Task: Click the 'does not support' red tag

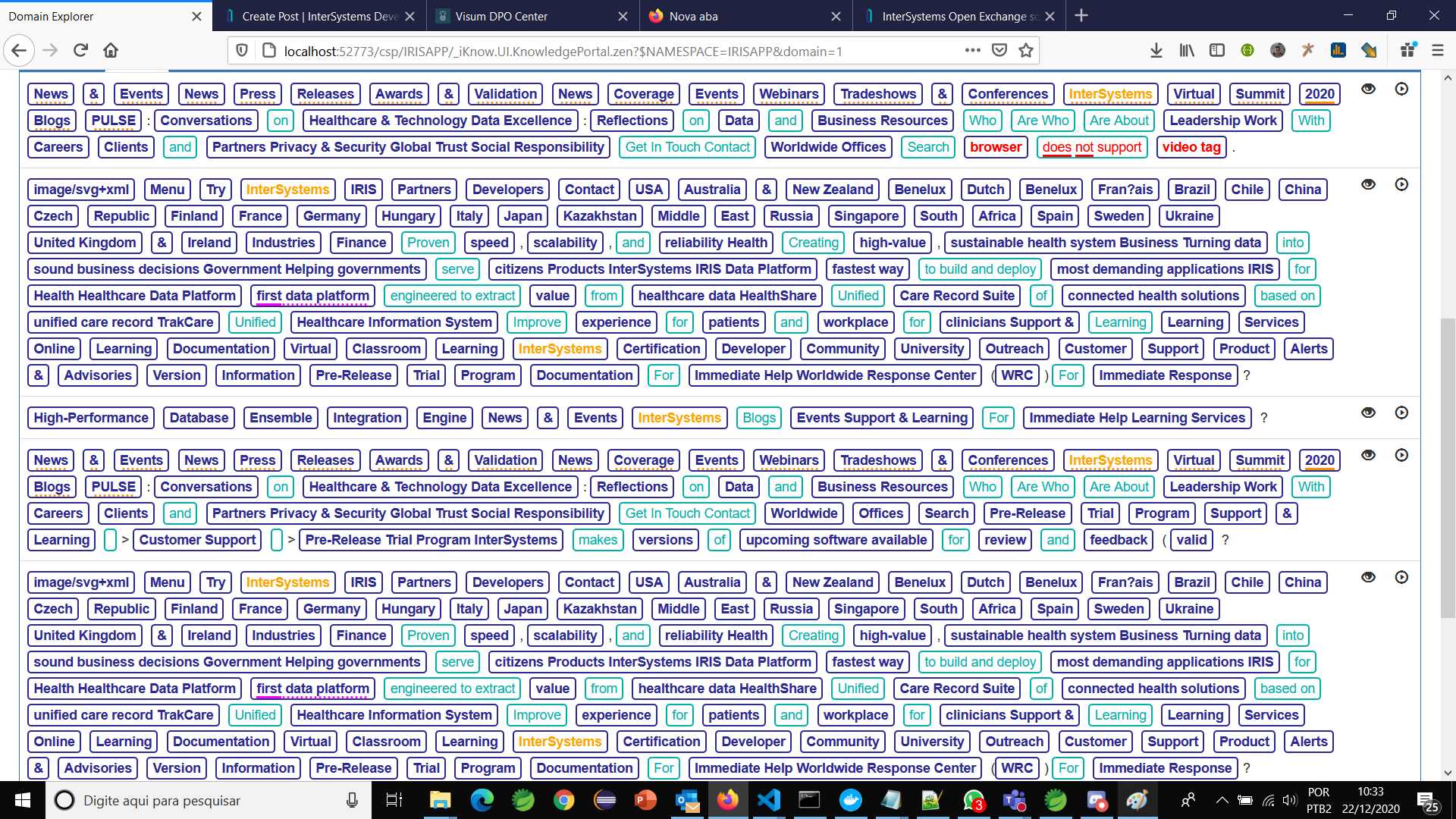Action: click(x=1091, y=147)
